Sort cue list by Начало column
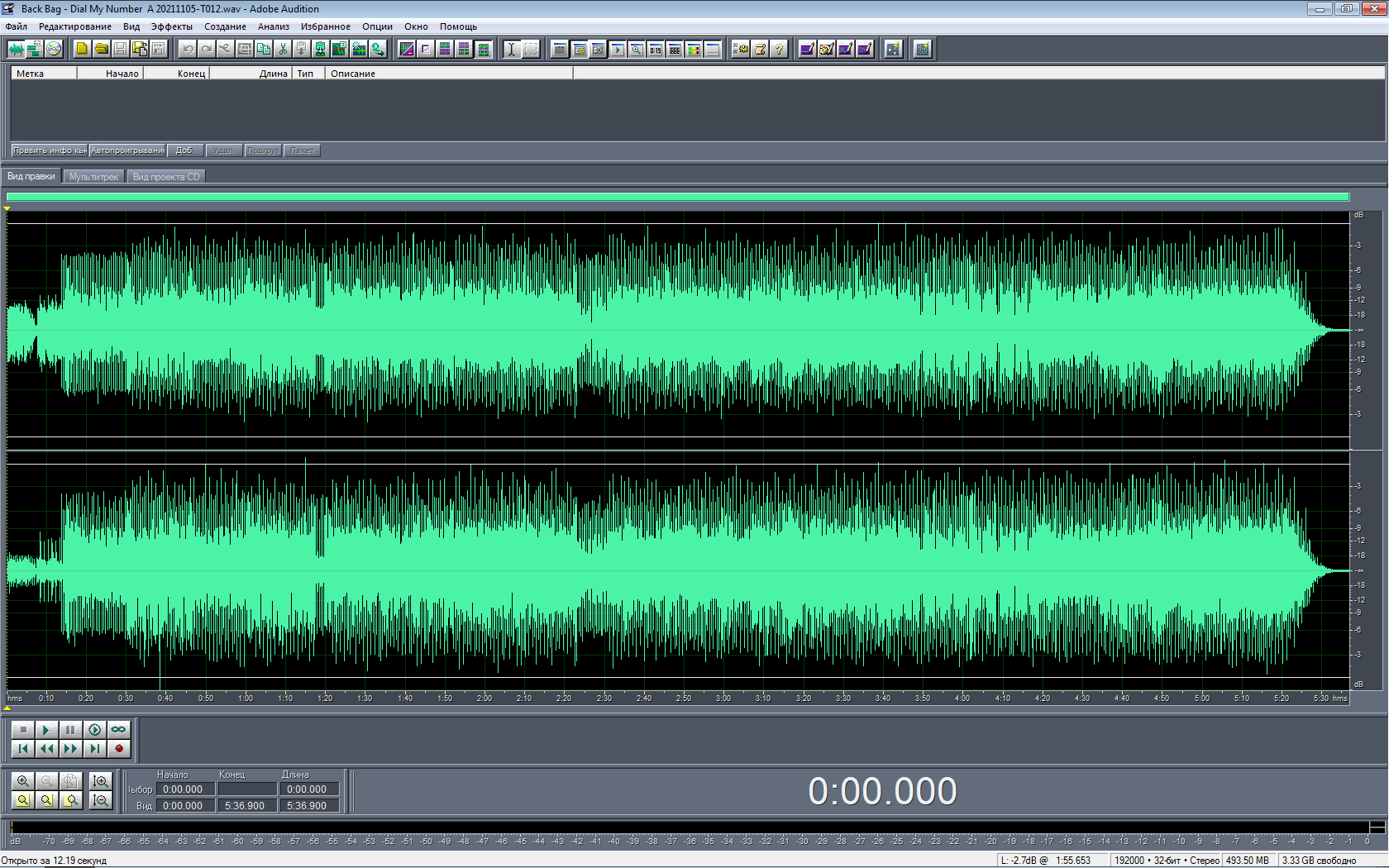1389x868 pixels. pos(110,74)
